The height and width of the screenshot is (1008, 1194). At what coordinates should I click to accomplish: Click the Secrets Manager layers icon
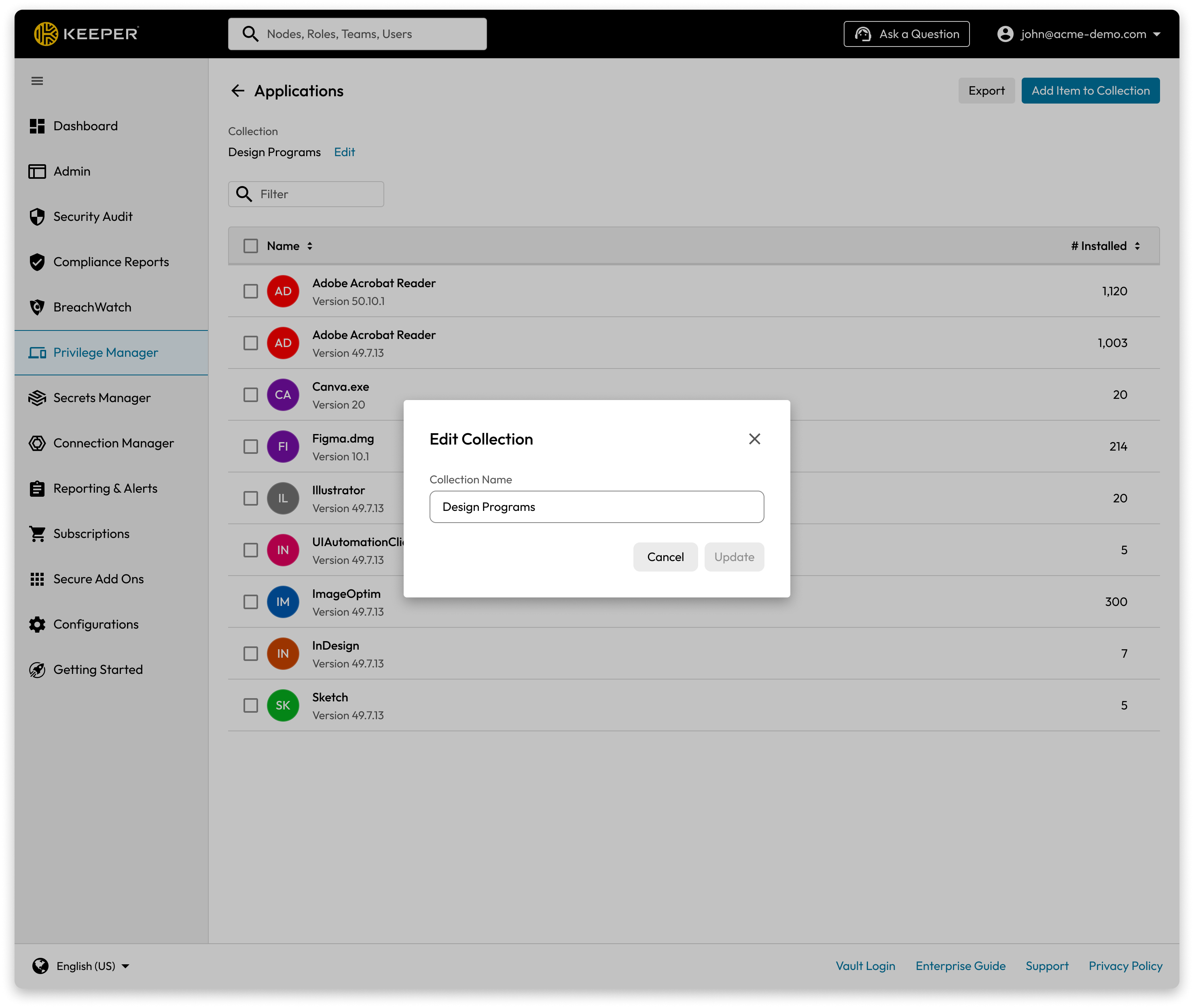37,398
